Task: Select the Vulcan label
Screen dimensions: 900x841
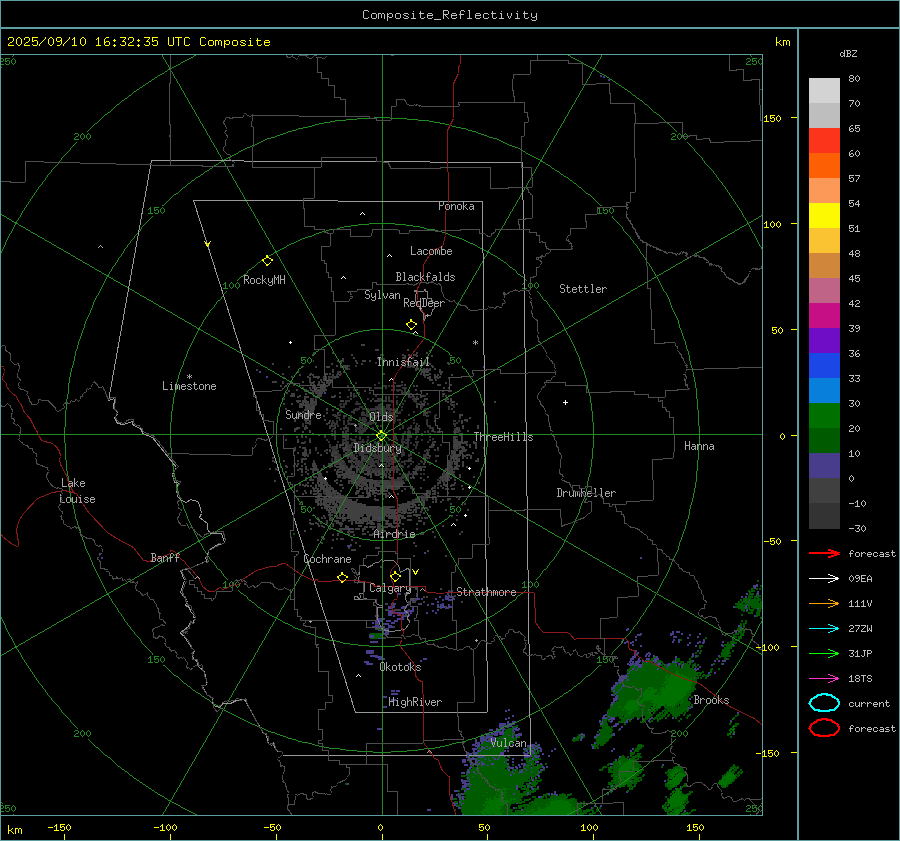Action: pyautogui.click(x=509, y=743)
